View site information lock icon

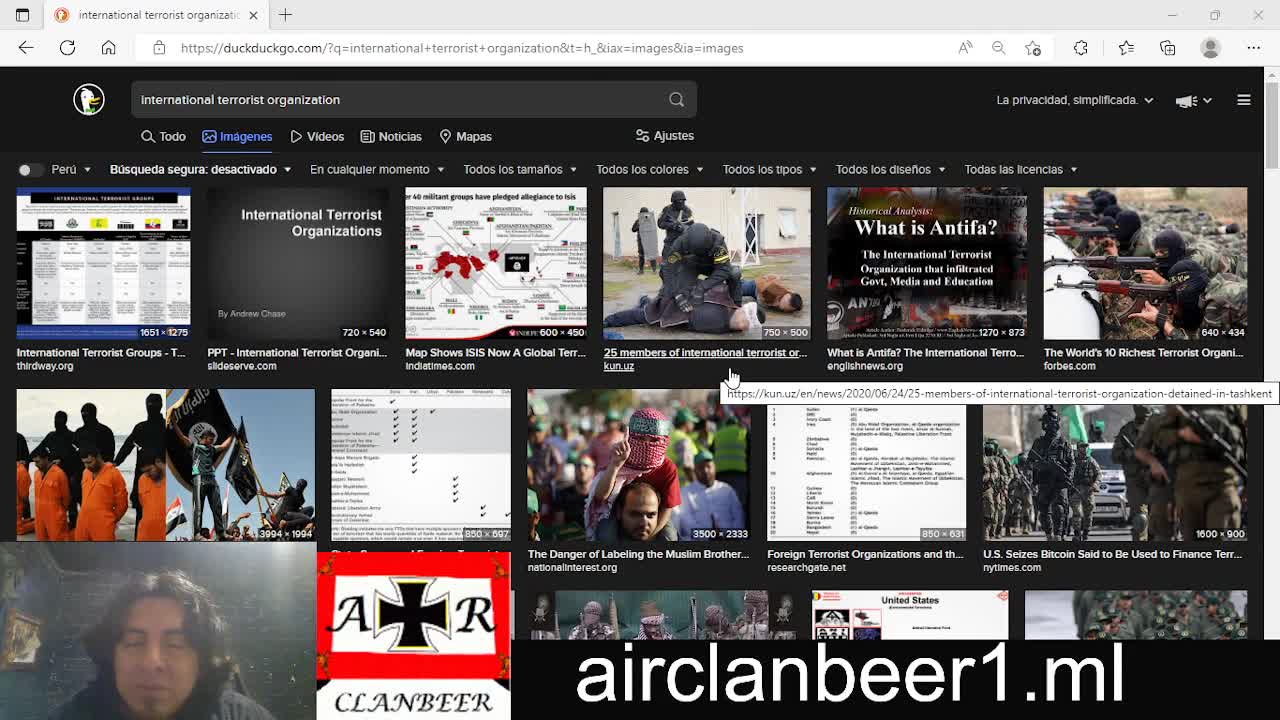click(159, 48)
